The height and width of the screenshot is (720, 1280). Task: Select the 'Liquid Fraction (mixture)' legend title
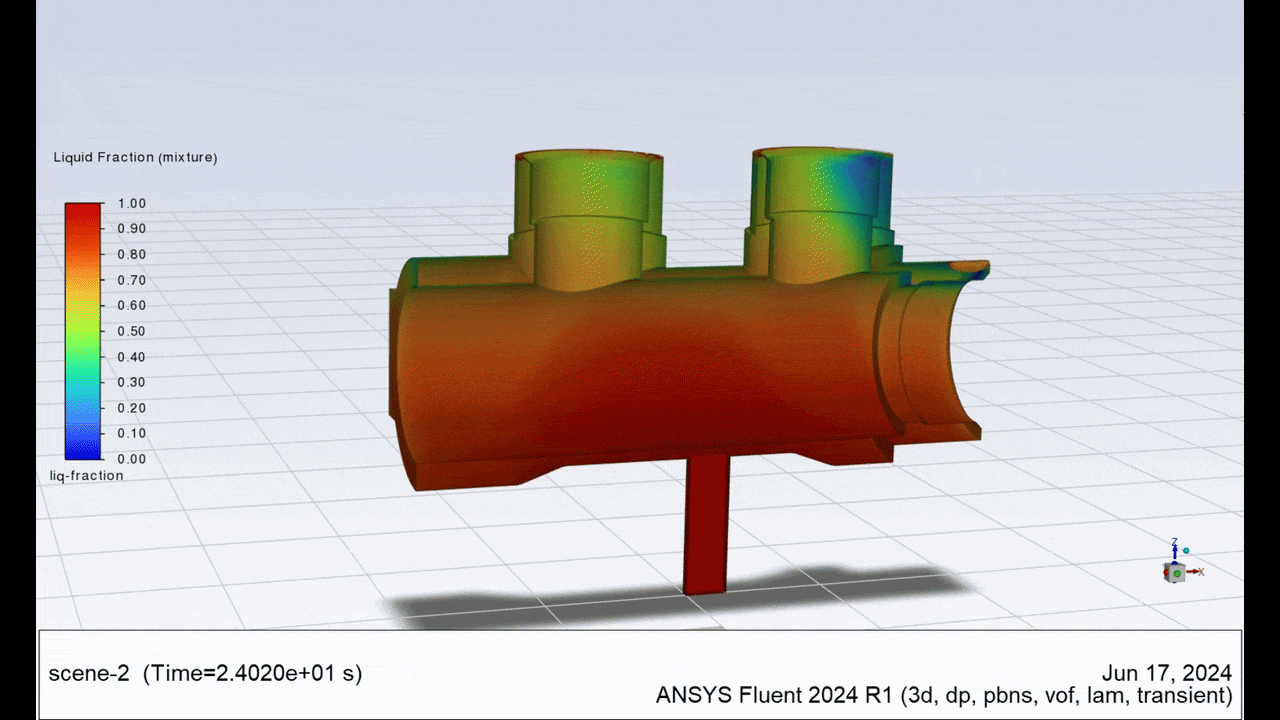click(x=135, y=157)
